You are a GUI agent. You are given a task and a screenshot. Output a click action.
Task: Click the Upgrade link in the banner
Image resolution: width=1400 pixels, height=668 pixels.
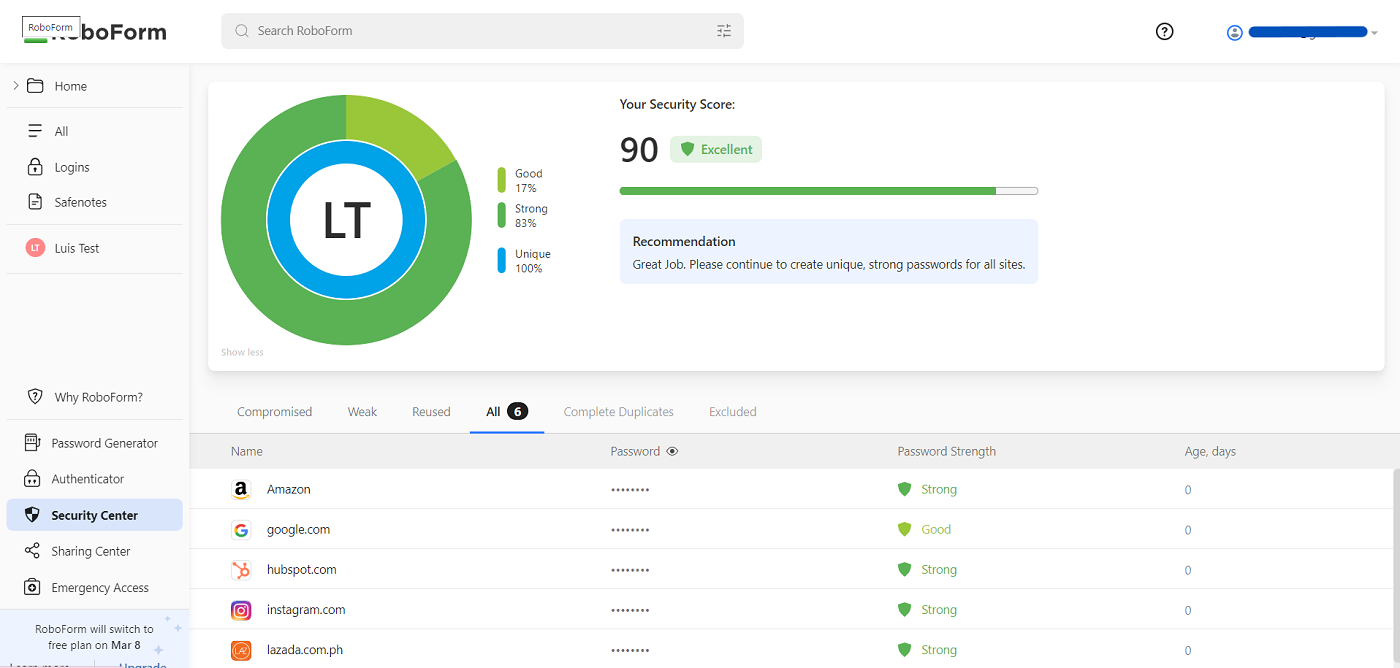[x=142, y=663]
